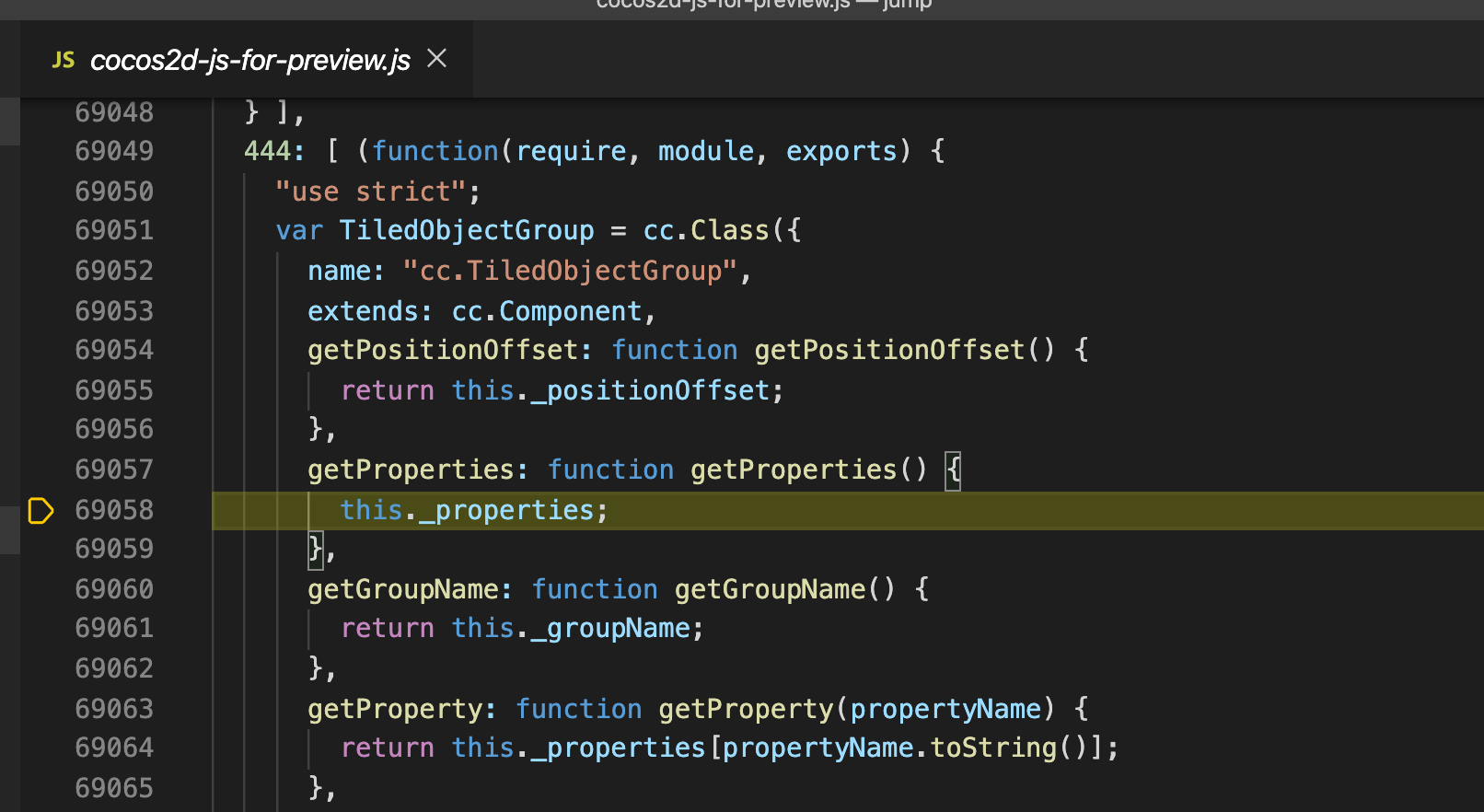Click the highlighted this._properties statement
This screenshot has width=1484, height=812.
click(x=474, y=510)
